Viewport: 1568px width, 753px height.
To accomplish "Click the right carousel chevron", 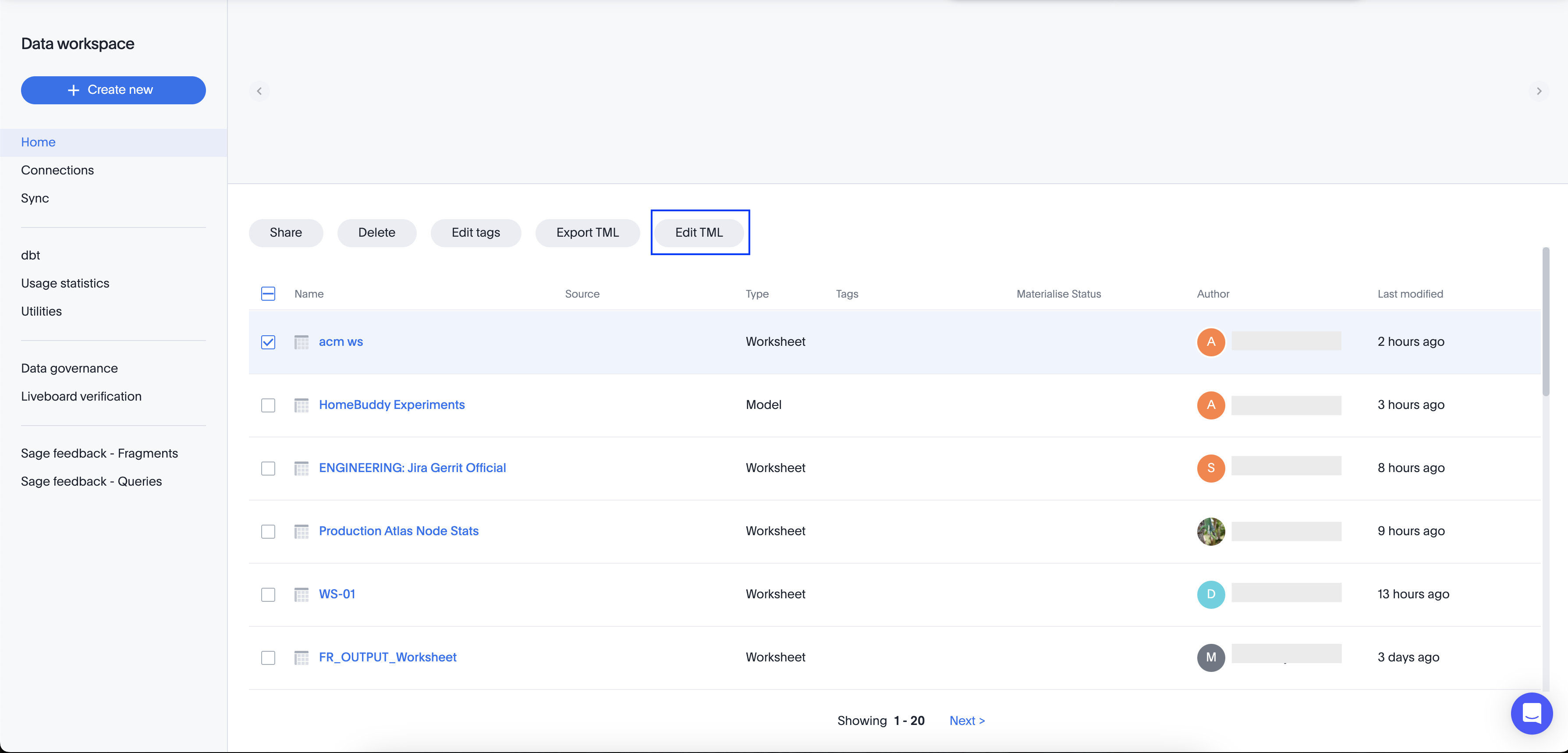I will 1539,91.
